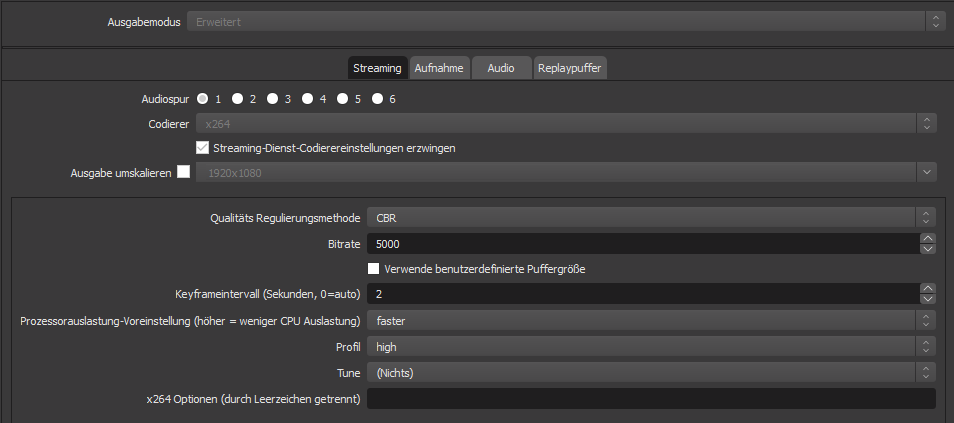Open the Aufnahme tab
This screenshot has width=954, height=423.
pos(438,68)
